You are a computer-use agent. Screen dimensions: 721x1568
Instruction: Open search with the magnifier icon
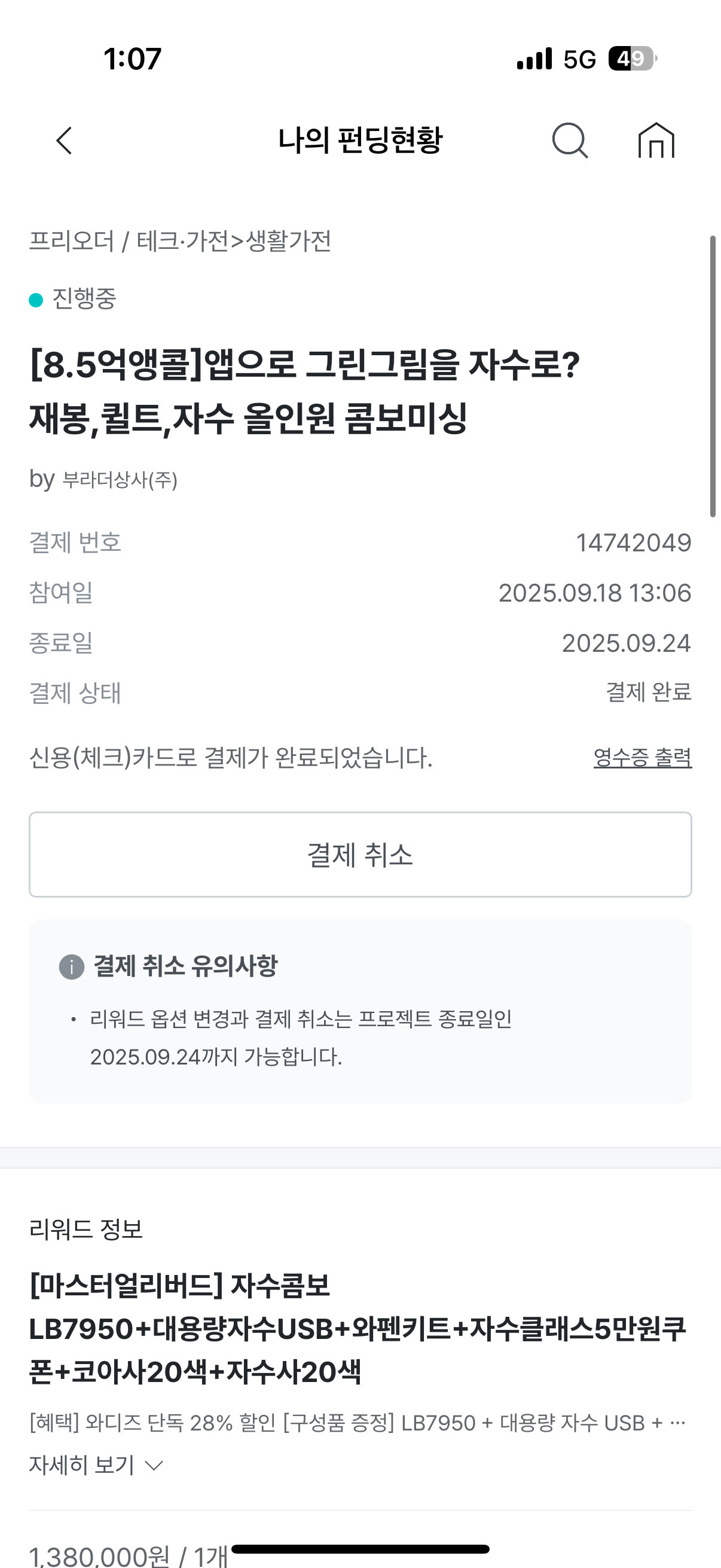coord(570,141)
